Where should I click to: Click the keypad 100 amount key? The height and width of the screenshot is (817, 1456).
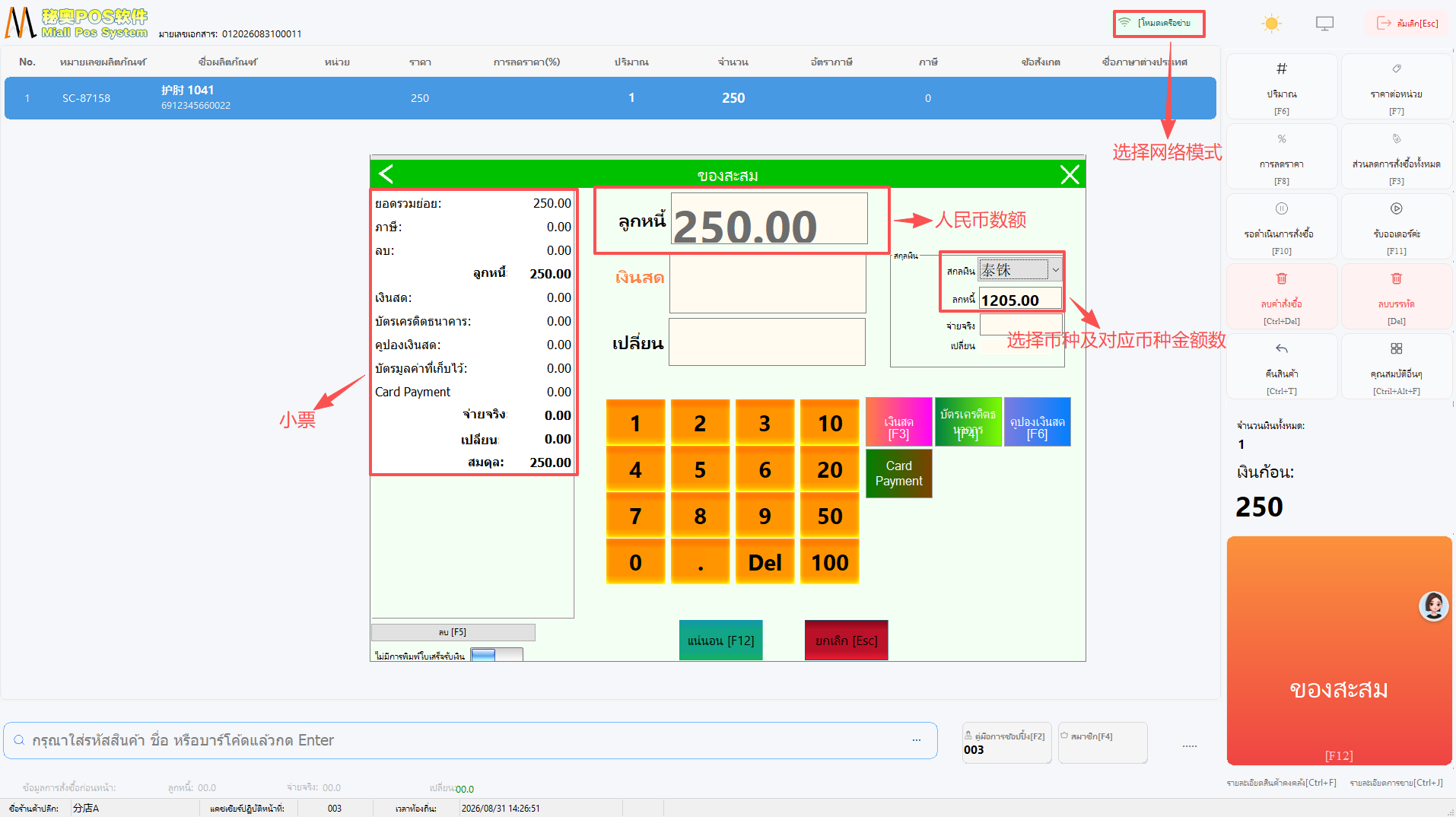pyautogui.click(x=829, y=562)
